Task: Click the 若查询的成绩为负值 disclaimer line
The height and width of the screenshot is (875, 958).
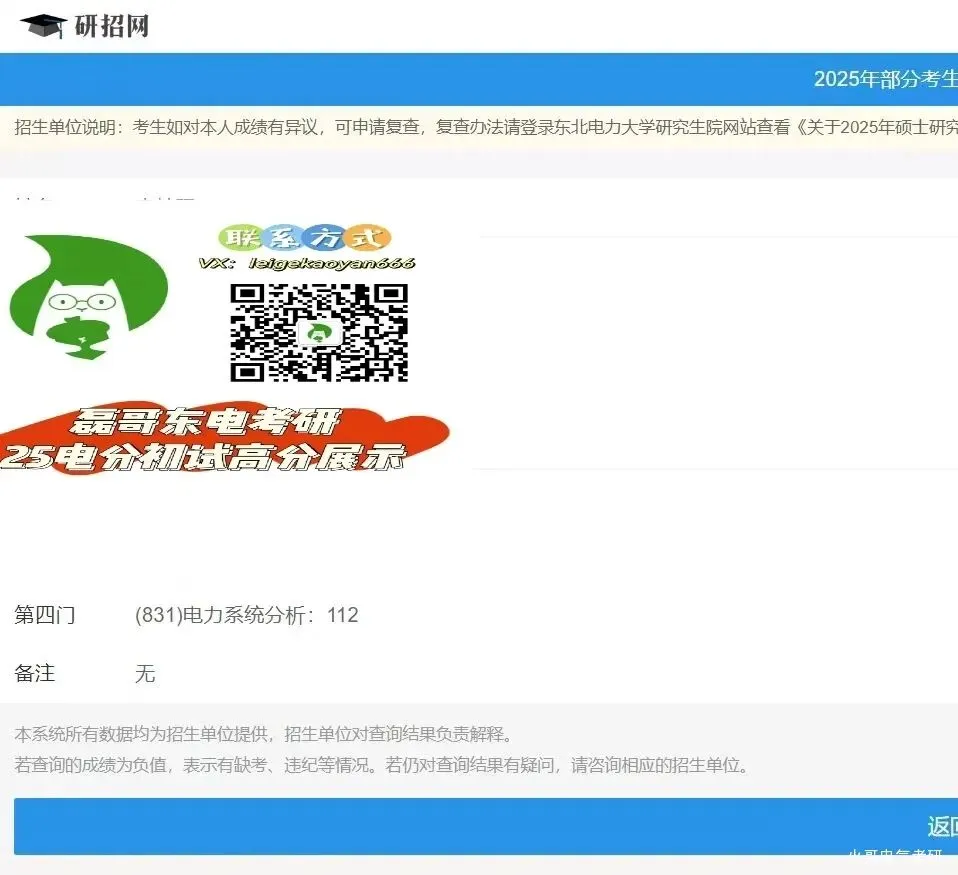Action: click(x=382, y=765)
